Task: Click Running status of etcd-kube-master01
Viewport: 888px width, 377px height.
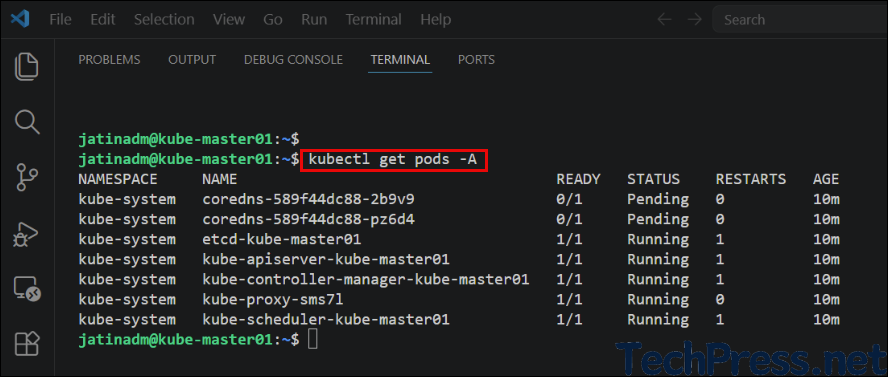Action: pyautogui.click(x=658, y=239)
